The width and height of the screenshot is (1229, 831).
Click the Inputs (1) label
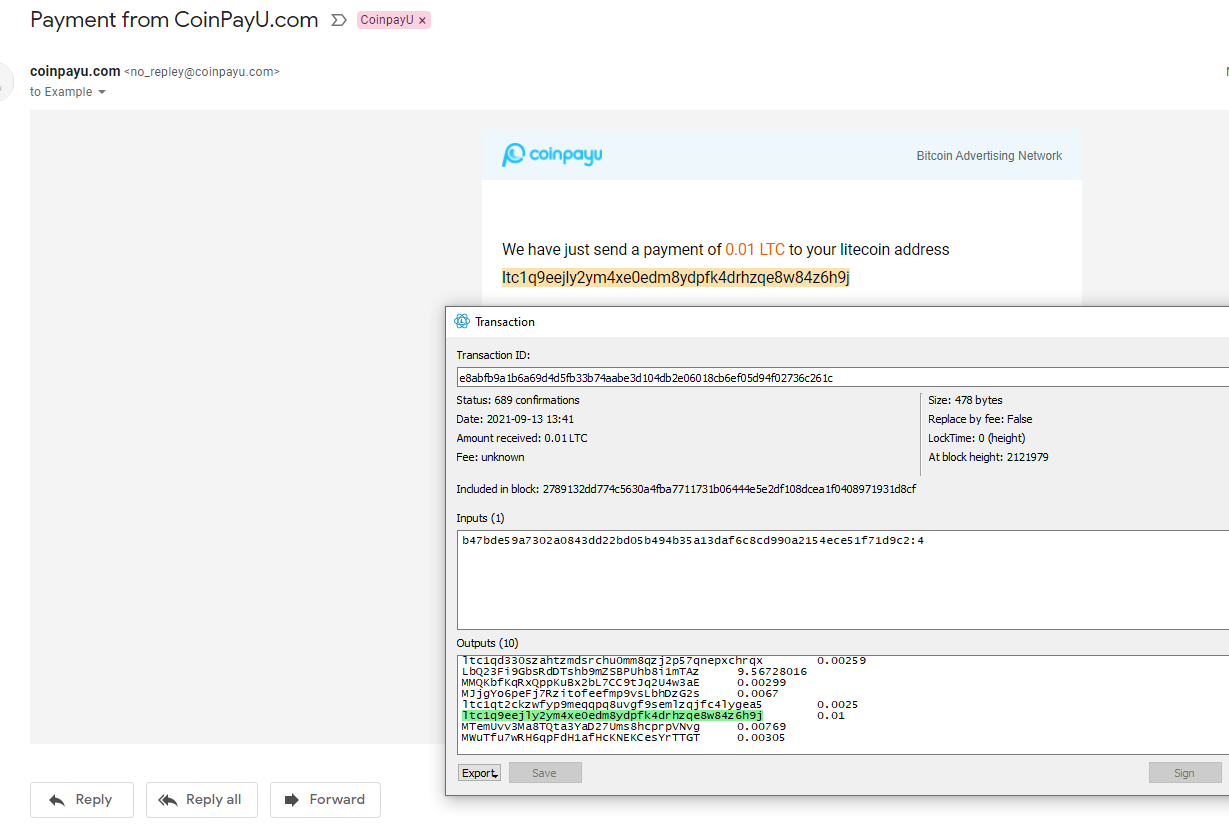pyautogui.click(x=481, y=518)
